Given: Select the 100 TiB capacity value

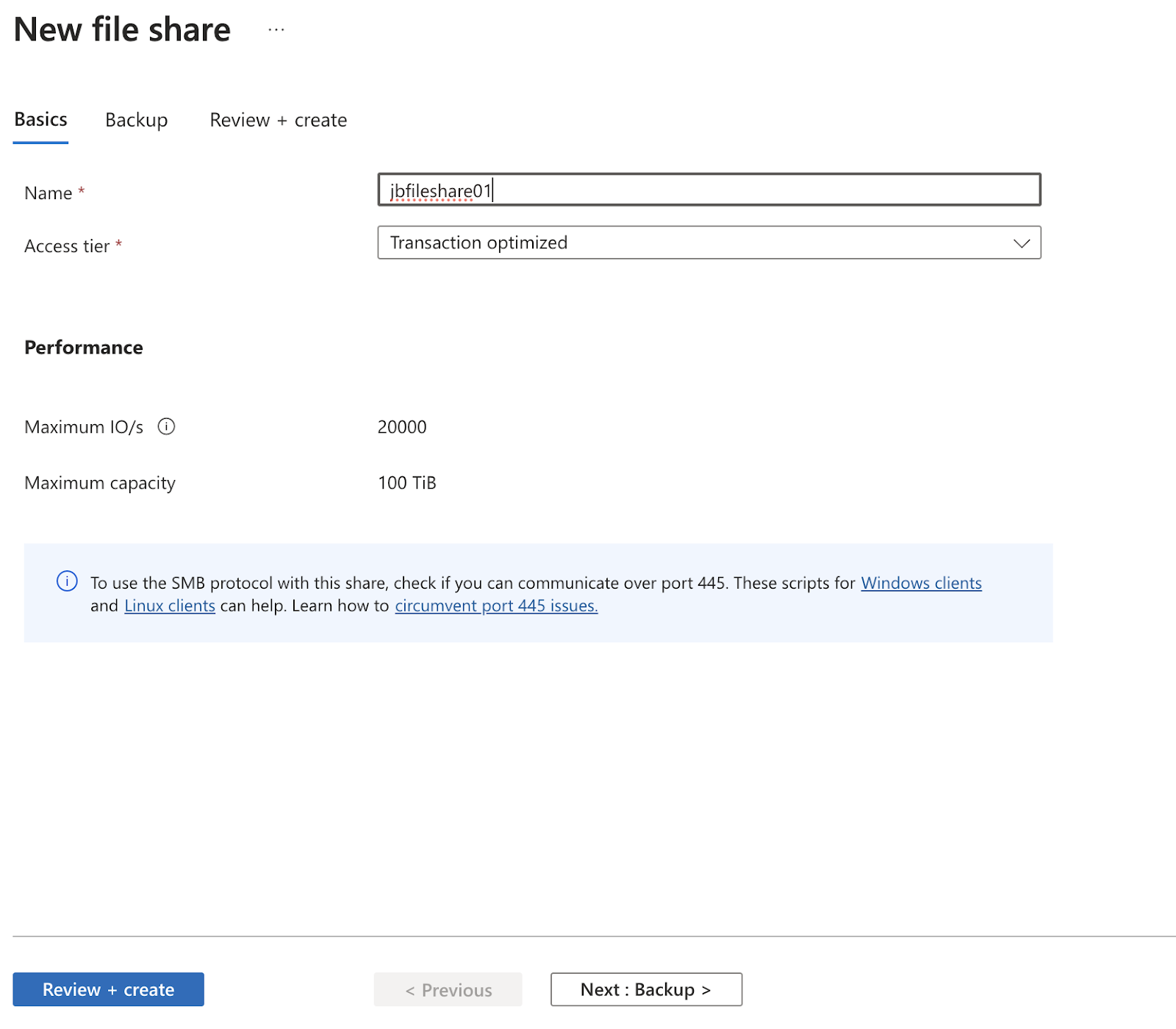Looking at the screenshot, I should 407,483.
